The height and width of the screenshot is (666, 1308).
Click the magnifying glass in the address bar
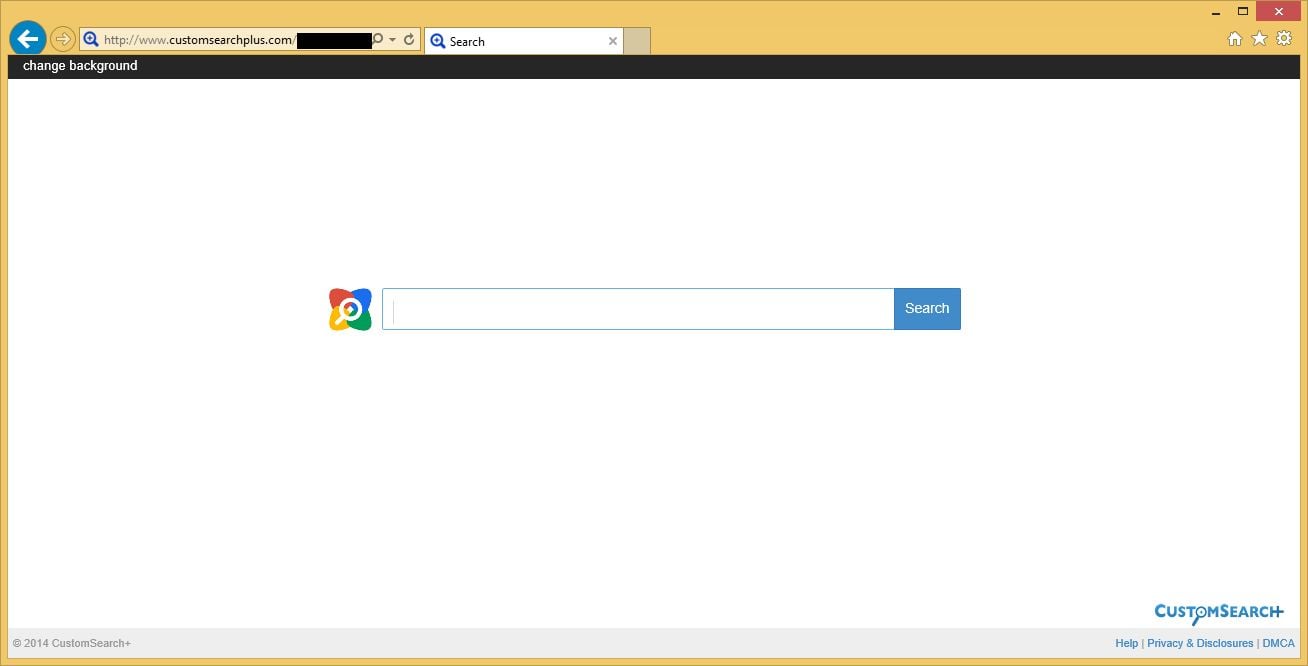point(91,39)
